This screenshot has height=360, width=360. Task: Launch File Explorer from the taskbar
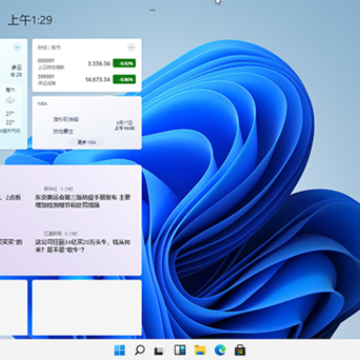click(200, 350)
